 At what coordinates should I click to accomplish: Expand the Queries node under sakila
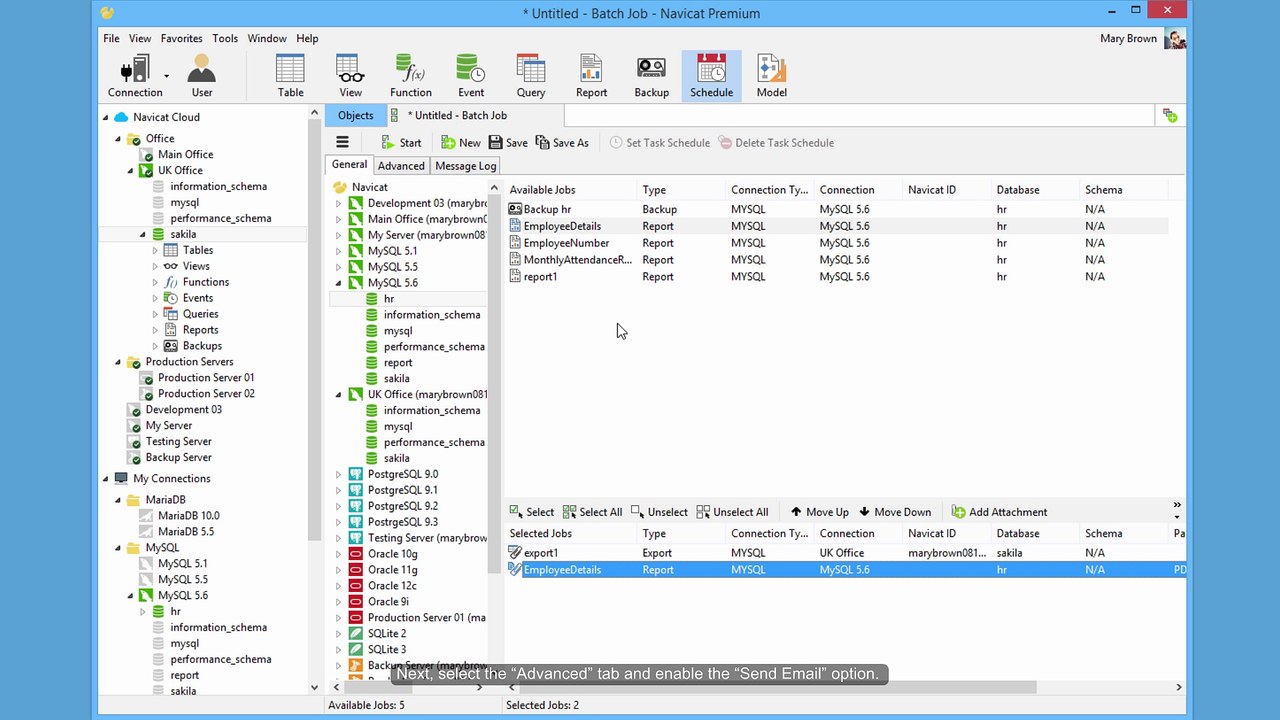click(155, 314)
